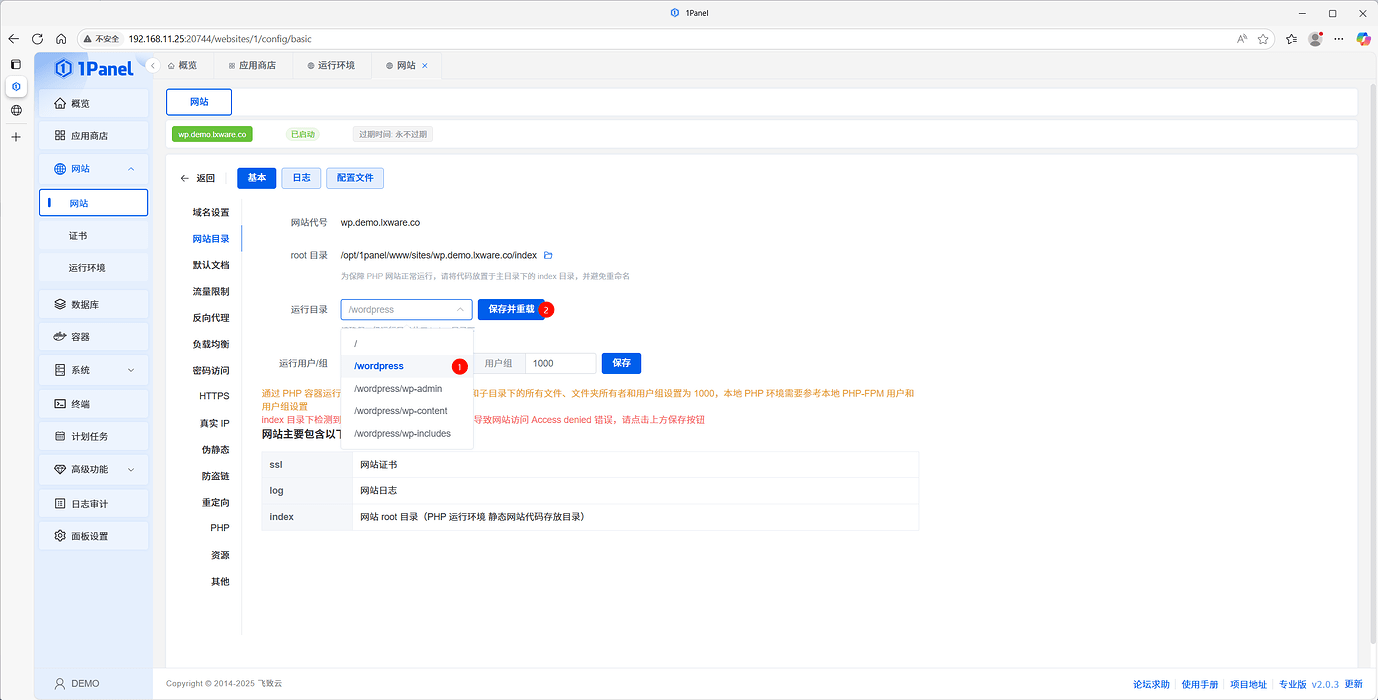Open the 运行目录 dropdown list
The image size is (1378, 700).
tap(405, 309)
